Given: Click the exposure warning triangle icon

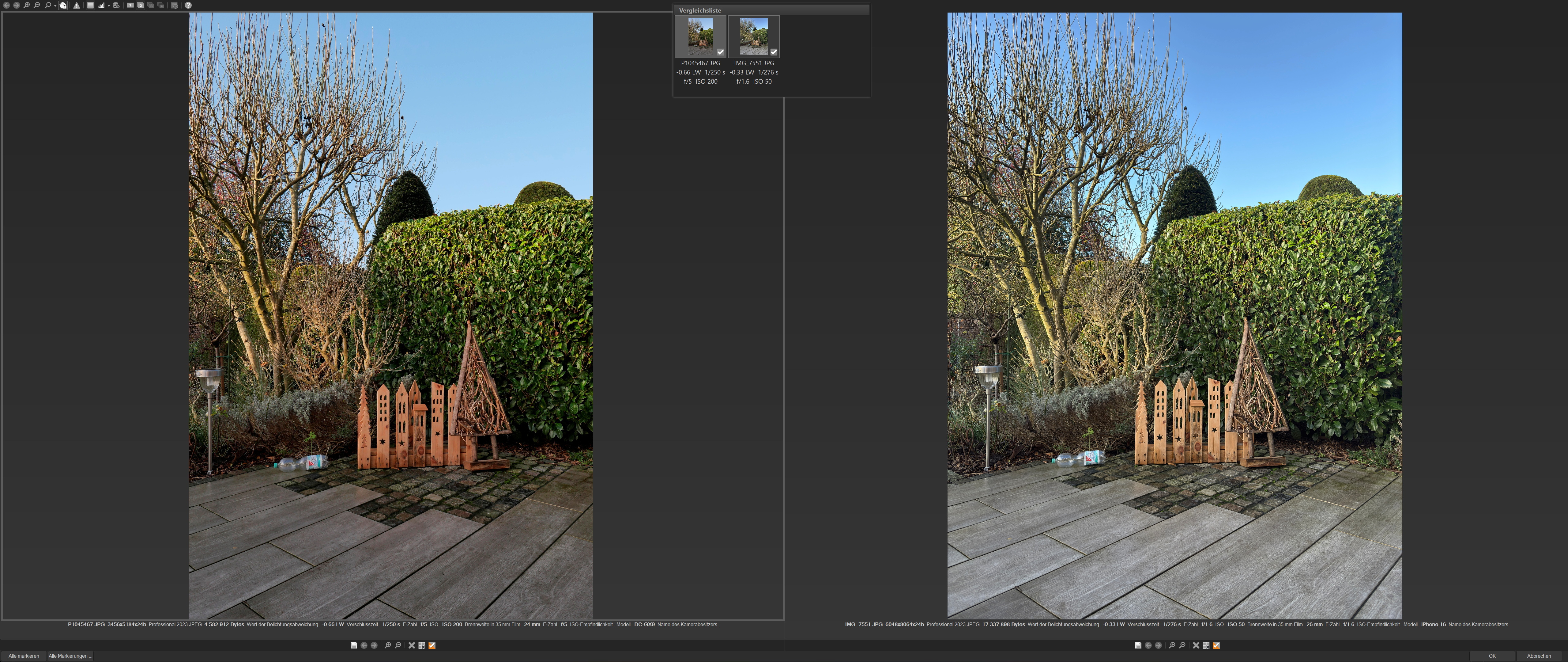Looking at the screenshot, I should pos(77,6).
